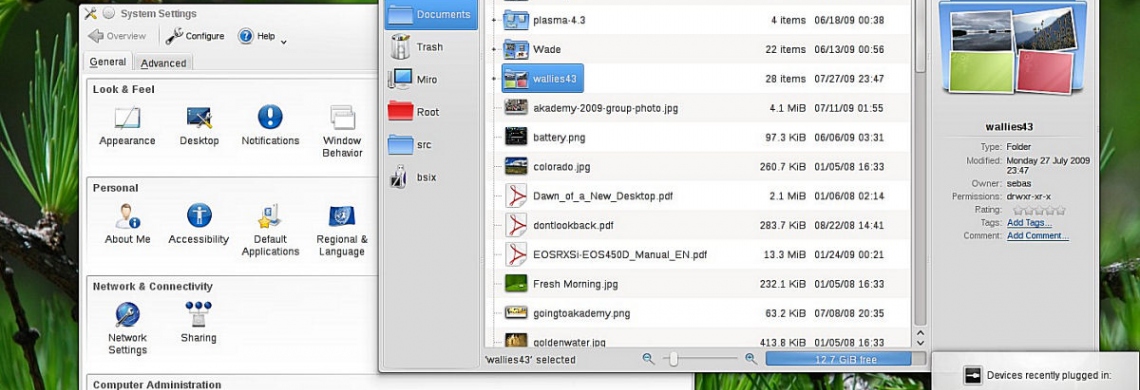Viewport: 1140px width, 390px height.
Task: Adjust the icon zoom slider handle
Action: coord(674,359)
